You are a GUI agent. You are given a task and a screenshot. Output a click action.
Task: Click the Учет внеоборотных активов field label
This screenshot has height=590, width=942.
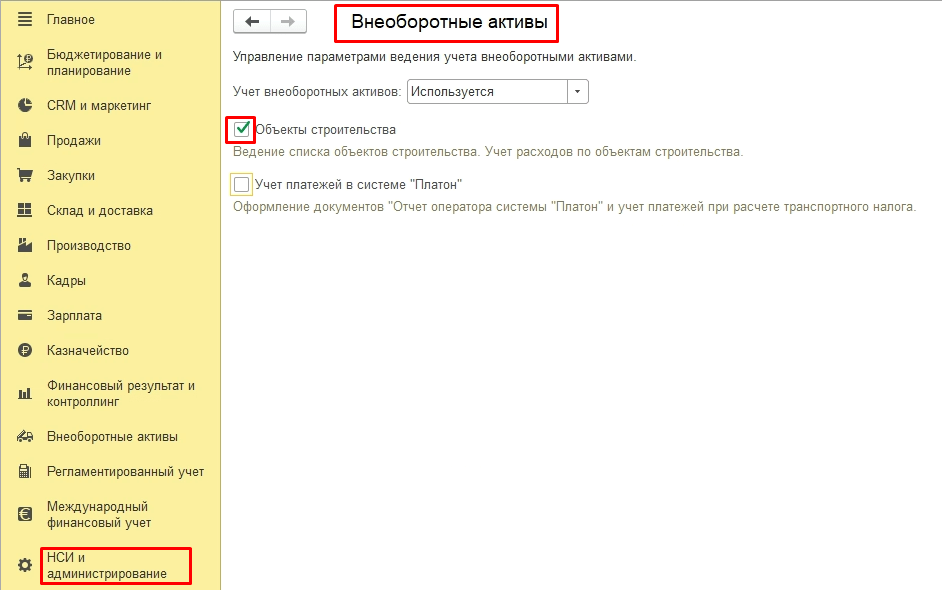(x=317, y=91)
